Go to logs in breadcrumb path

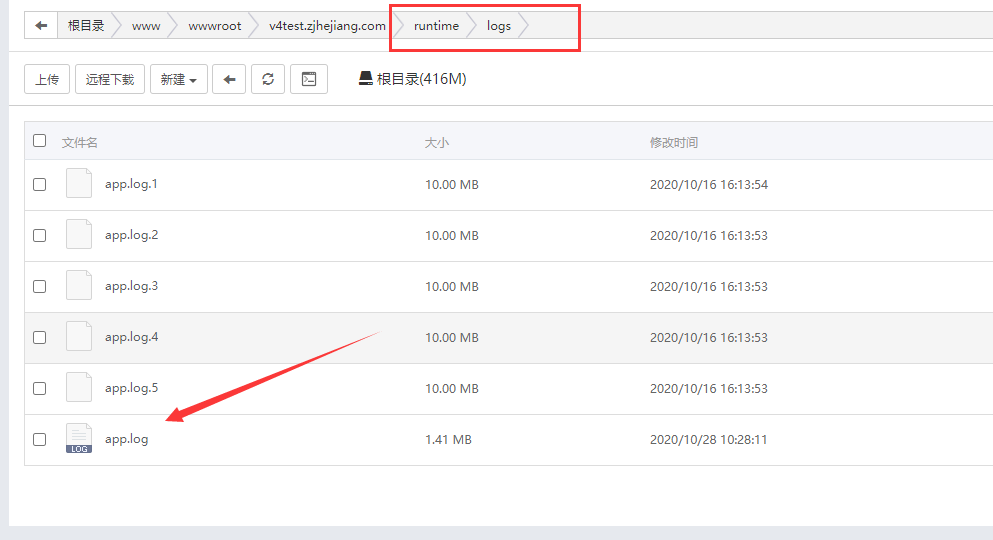pos(499,26)
